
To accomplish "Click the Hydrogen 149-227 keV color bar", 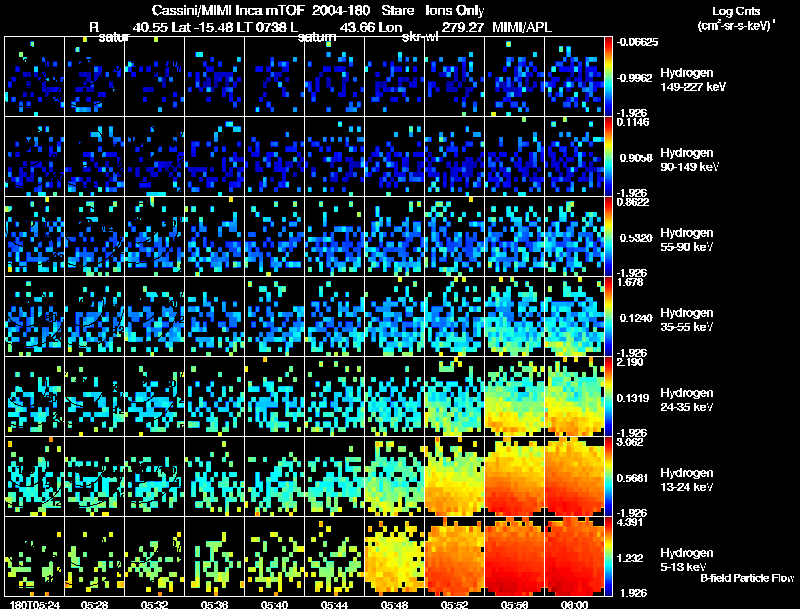I will pyautogui.click(x=608, y=77).
